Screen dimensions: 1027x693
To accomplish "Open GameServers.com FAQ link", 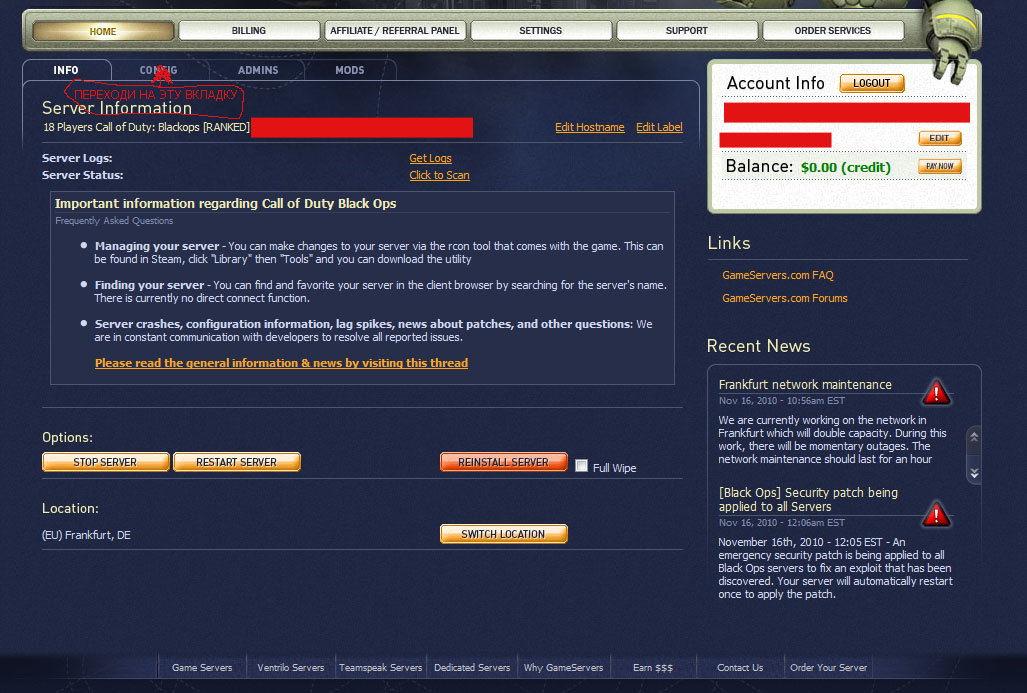I will tap(778, 275).
